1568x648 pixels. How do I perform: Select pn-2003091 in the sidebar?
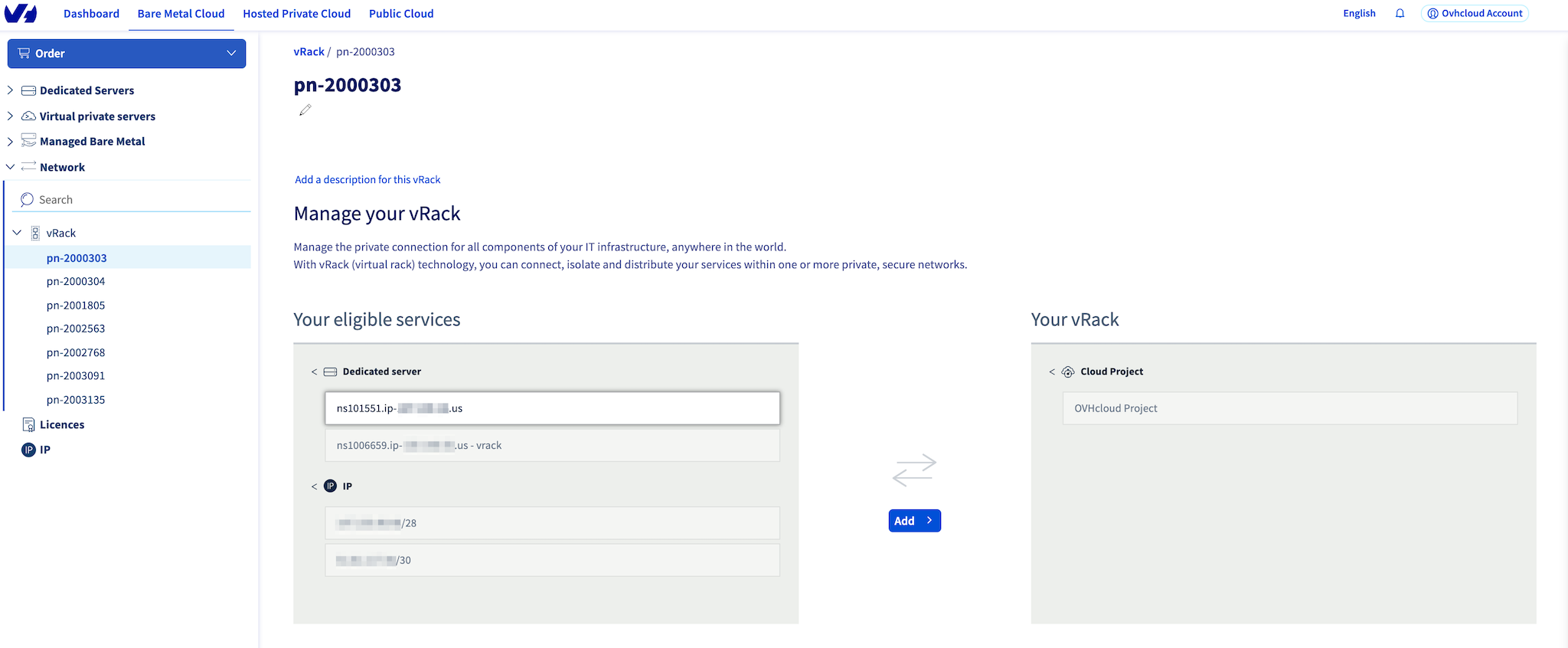click(x=76, y=376)
